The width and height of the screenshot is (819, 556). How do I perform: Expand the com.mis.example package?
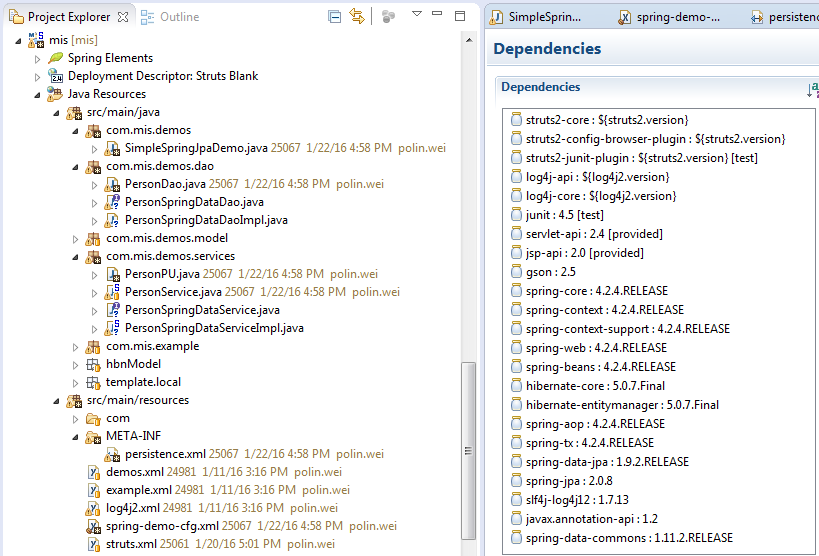75,348
